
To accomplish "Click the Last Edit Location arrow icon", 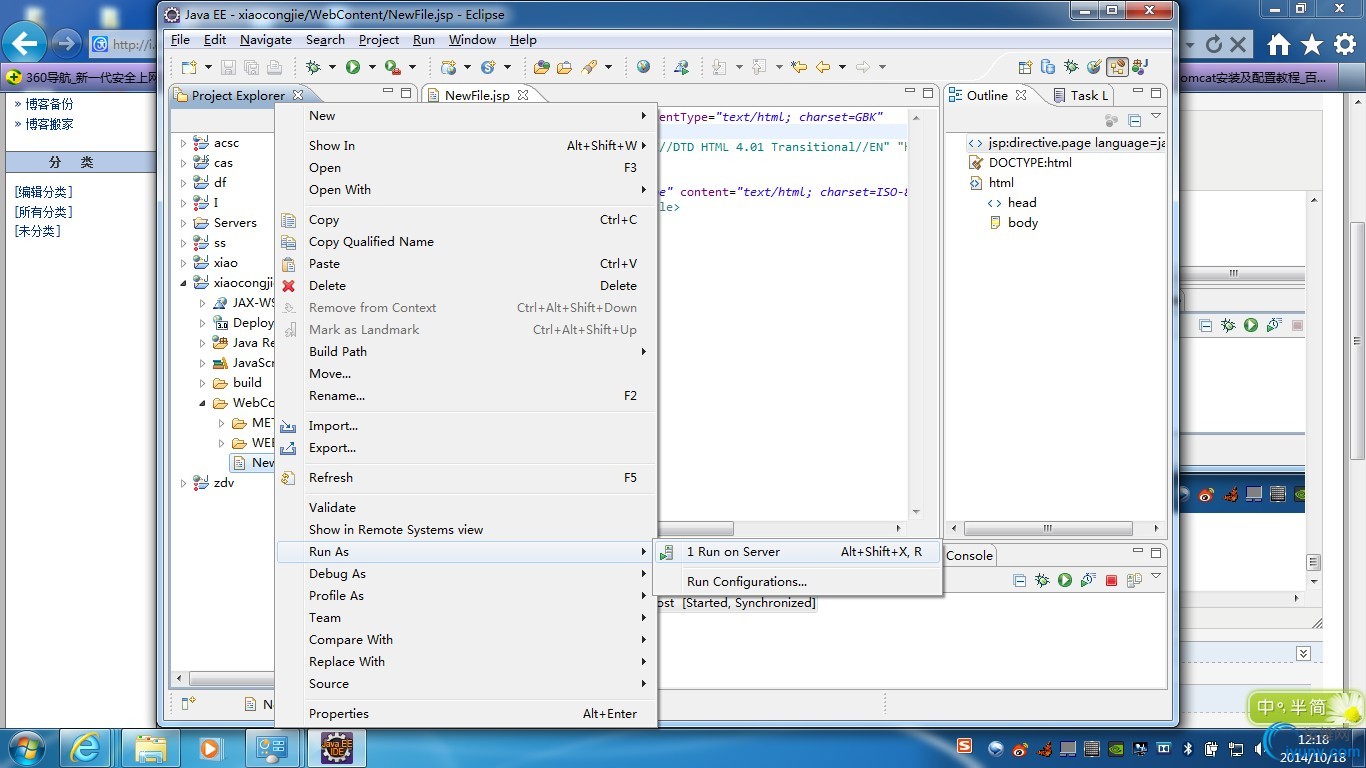I will (799, 67).
